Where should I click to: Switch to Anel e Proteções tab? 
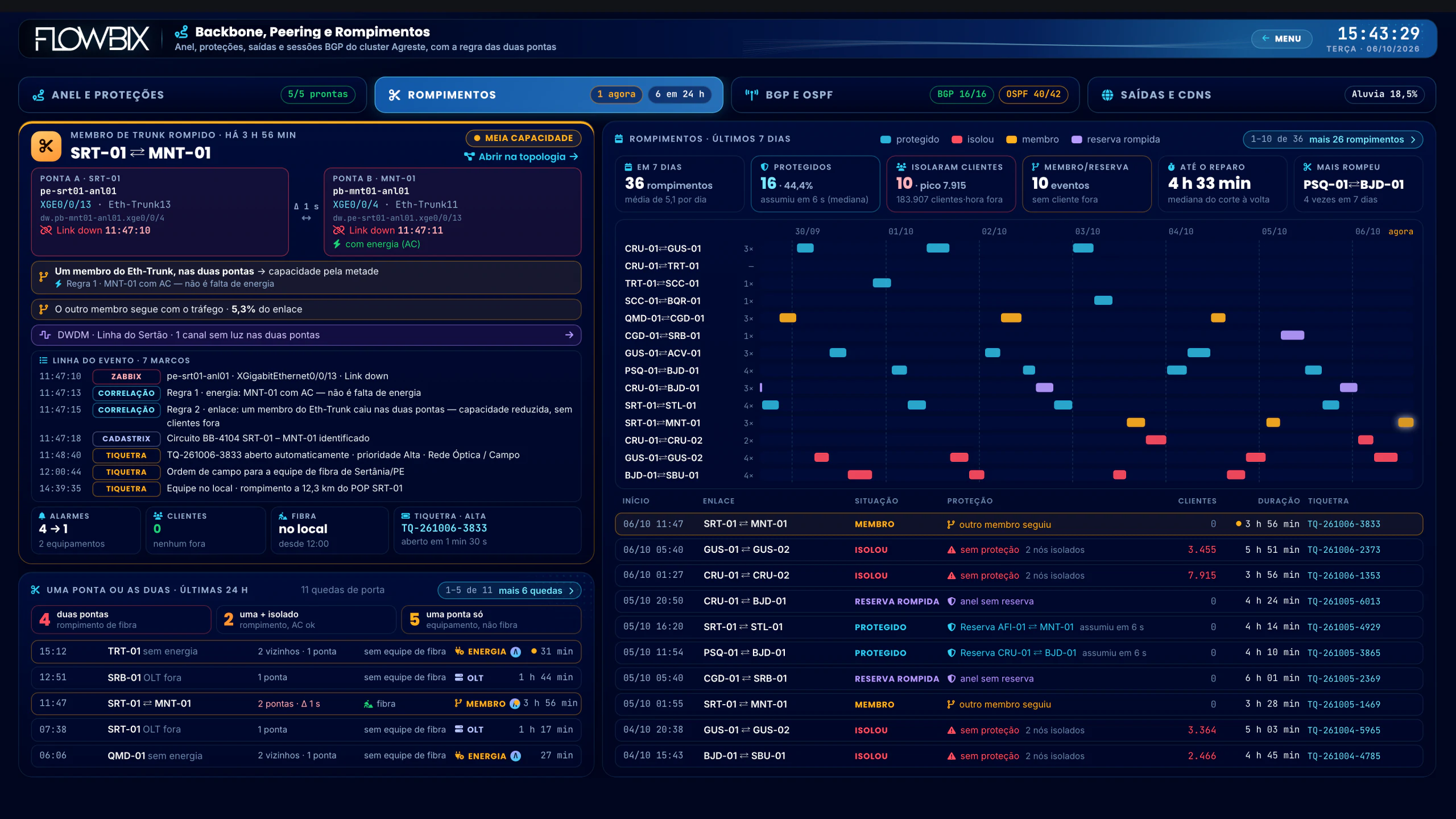click(192, 94)
